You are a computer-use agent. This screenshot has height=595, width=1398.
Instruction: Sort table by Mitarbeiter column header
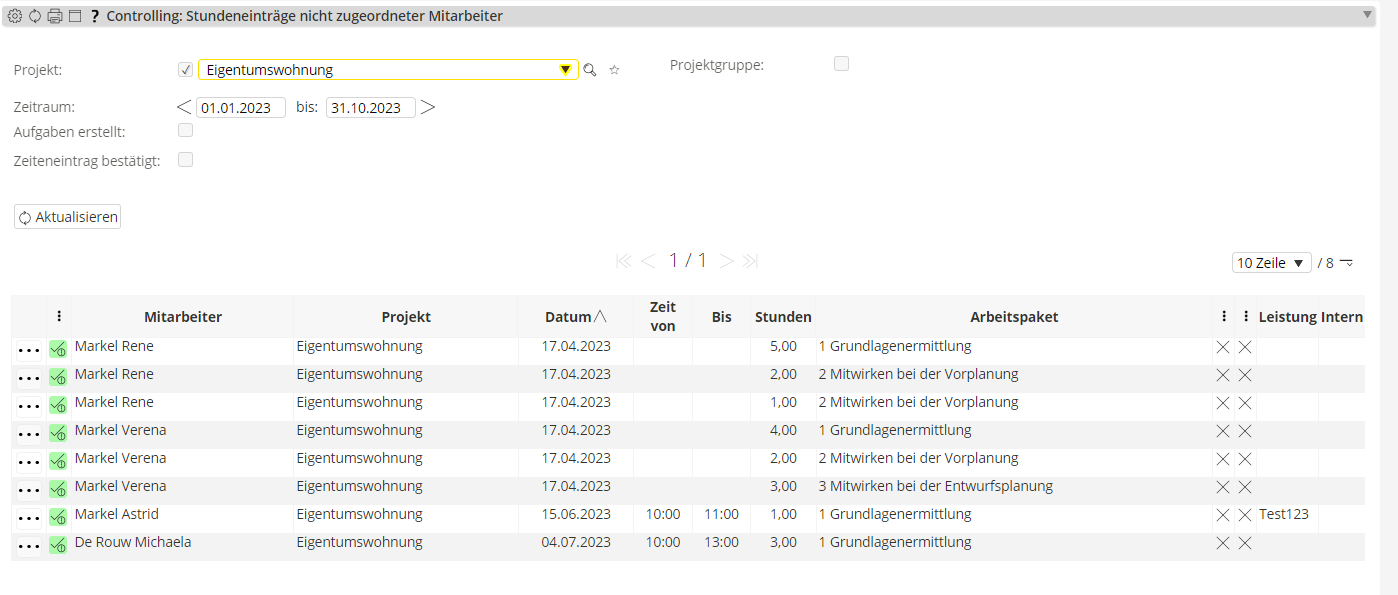point(183,317)
